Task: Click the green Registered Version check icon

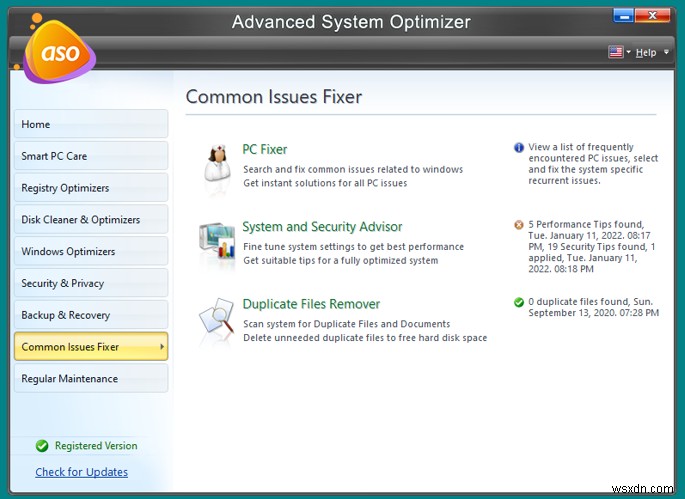Action: 42,446
